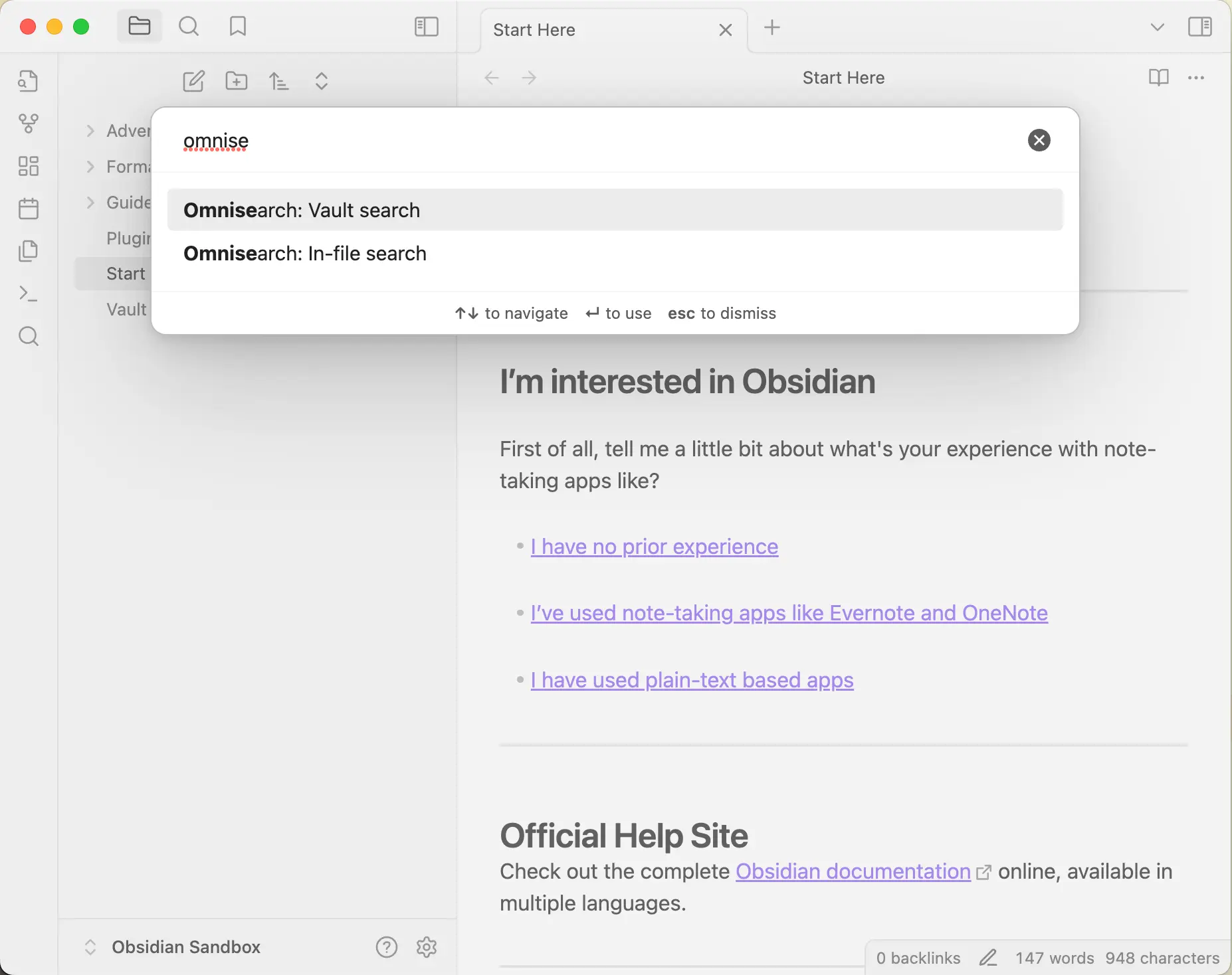Create a new folder icon
Screen dimensions: 1232x975
click(236, 81)
